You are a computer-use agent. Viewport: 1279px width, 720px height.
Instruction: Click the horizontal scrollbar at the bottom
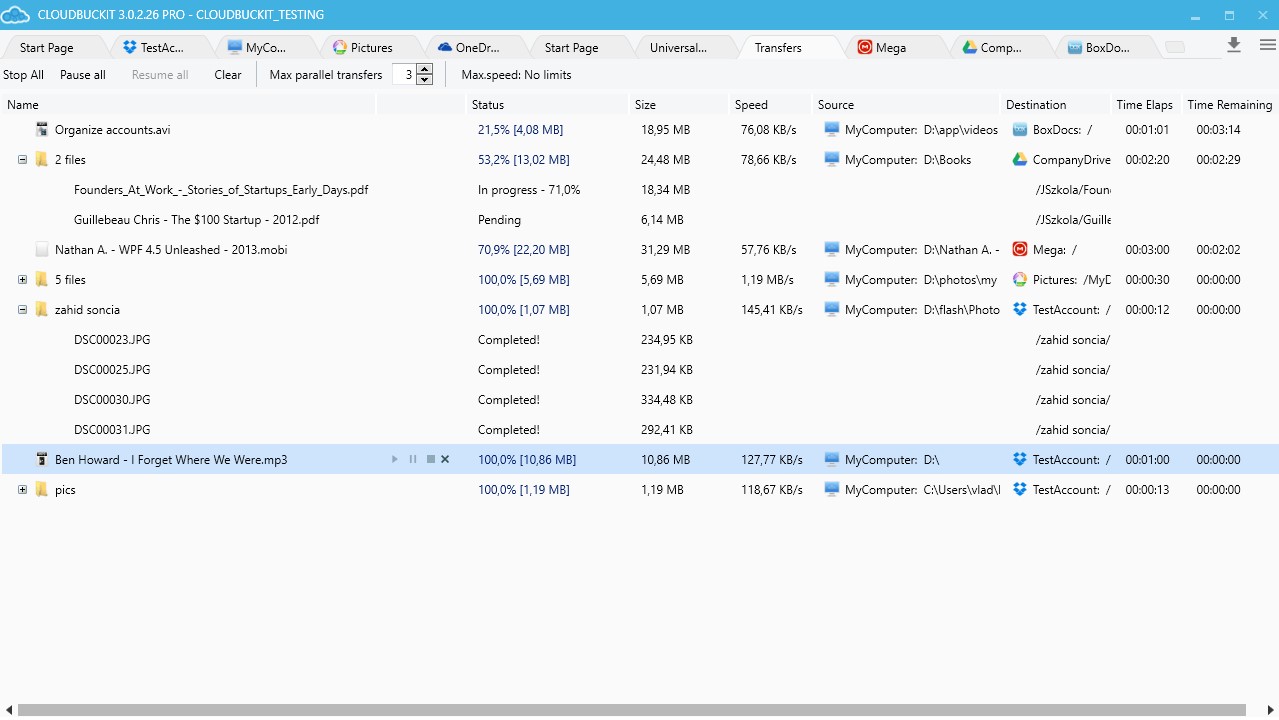(x=630, y=710)
